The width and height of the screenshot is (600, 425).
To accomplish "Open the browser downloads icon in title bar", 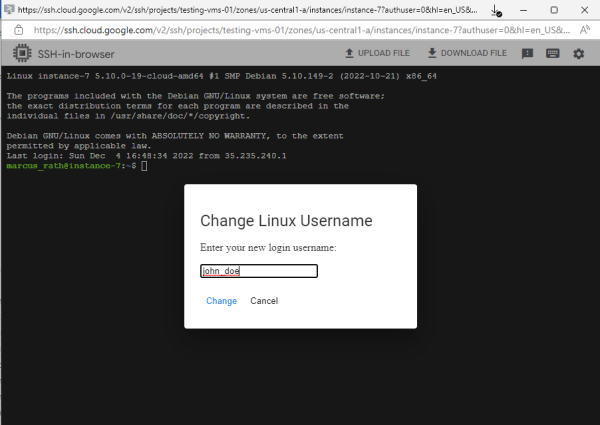I will pos(496,10).
